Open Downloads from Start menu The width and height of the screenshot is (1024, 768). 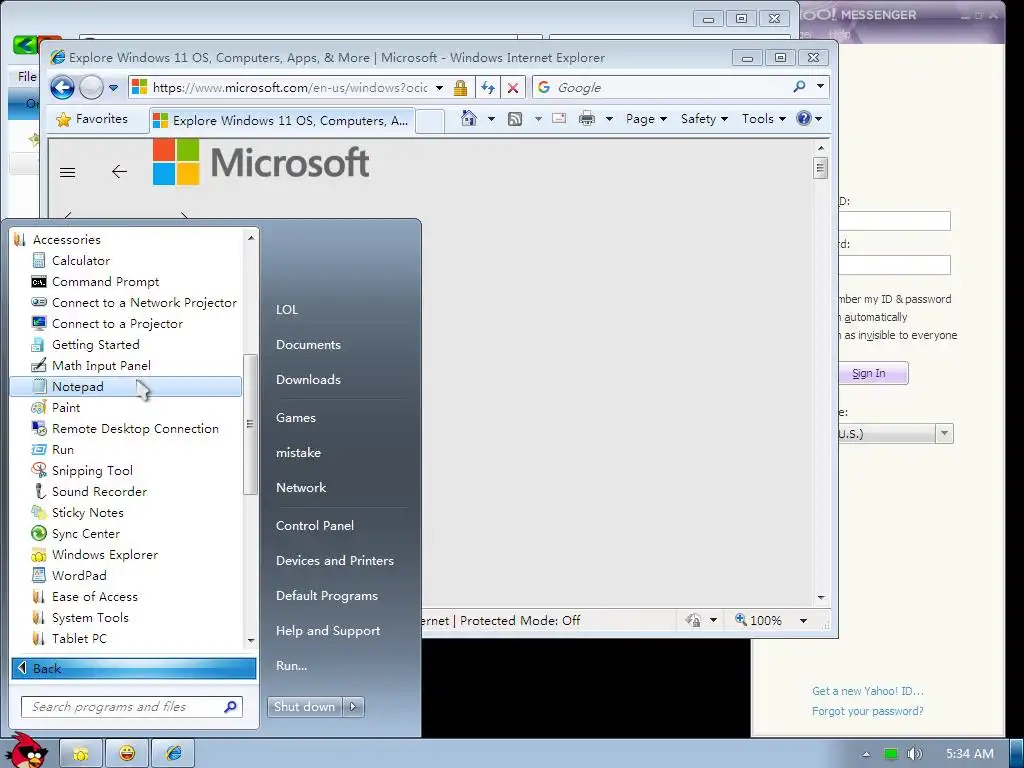(x=308, y=379)
